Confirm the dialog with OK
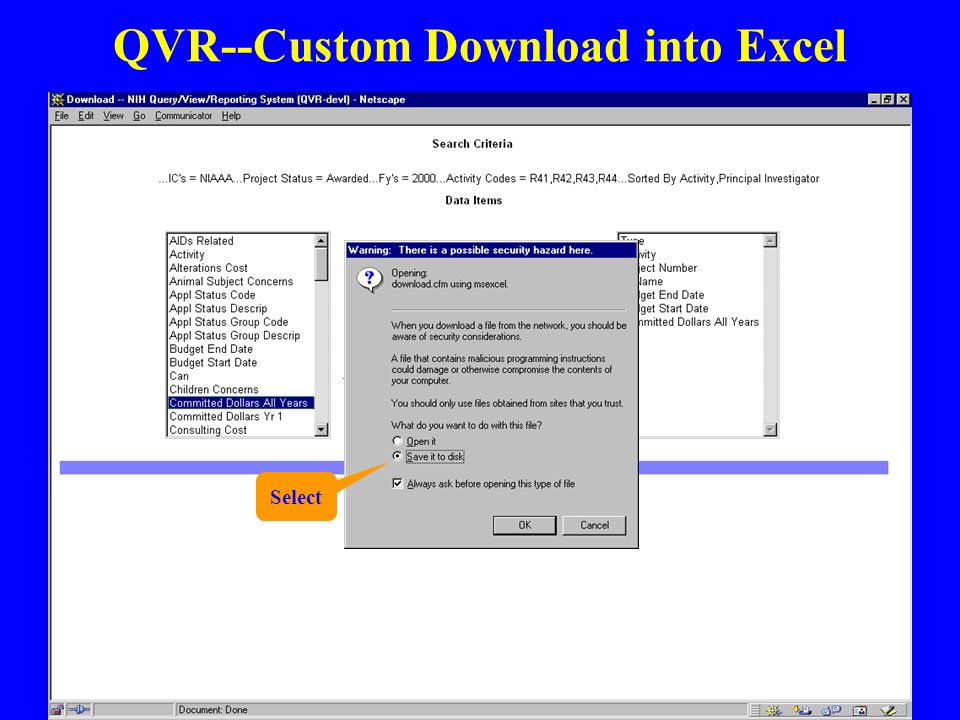Image resolution: width=960 pixels, height=720 pixels. [x=525, y=525]
